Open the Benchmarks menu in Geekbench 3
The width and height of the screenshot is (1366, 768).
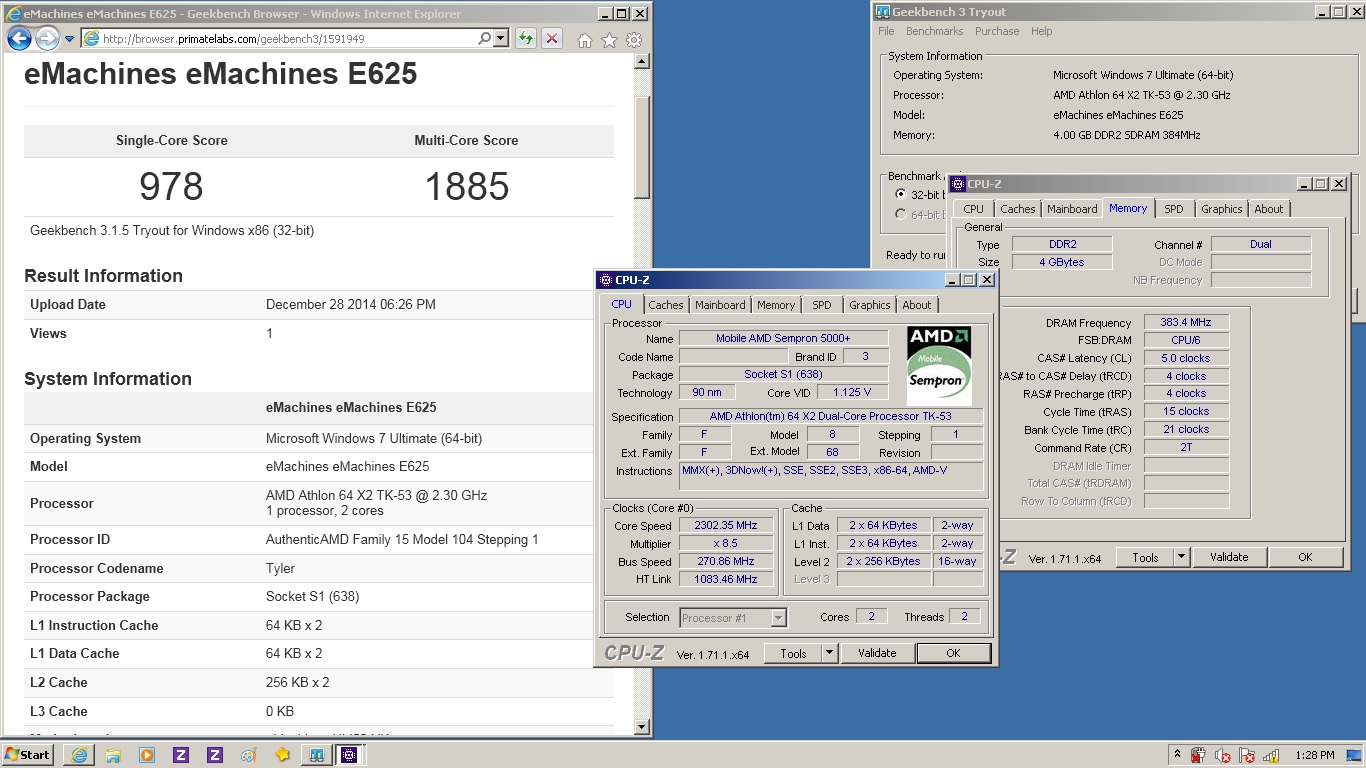coord(935,31)
